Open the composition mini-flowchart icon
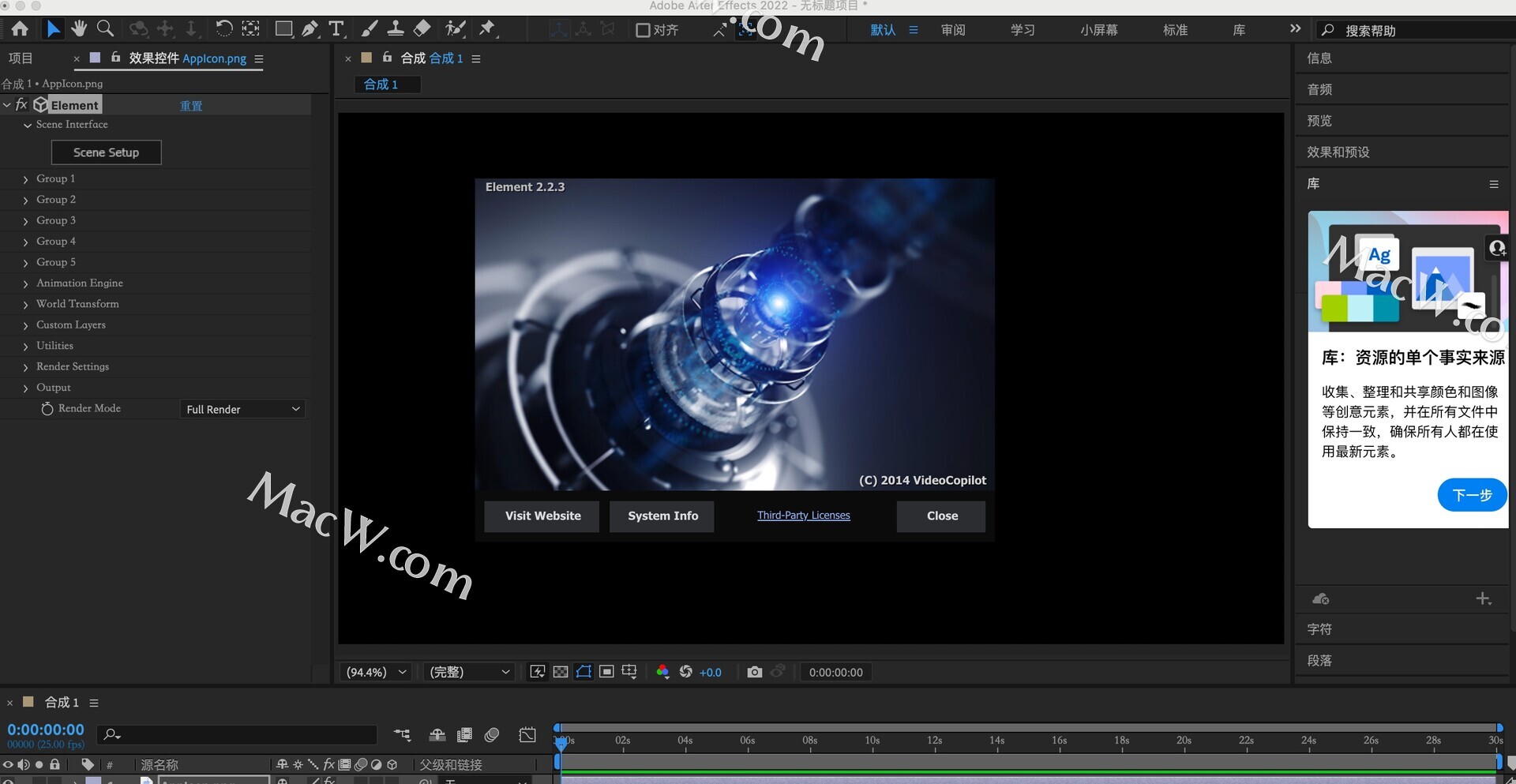1516x784 pixels. (x=402, y=735)
